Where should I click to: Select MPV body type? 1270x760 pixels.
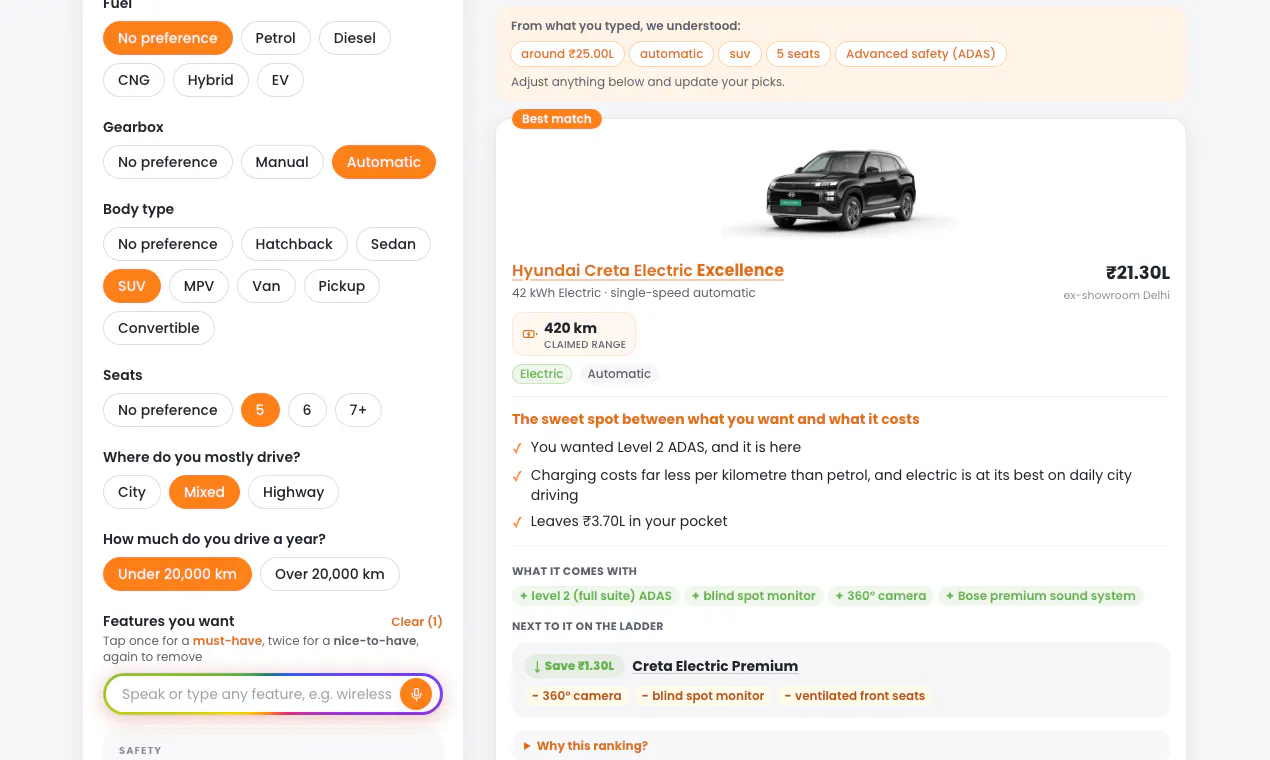(199, 286)
